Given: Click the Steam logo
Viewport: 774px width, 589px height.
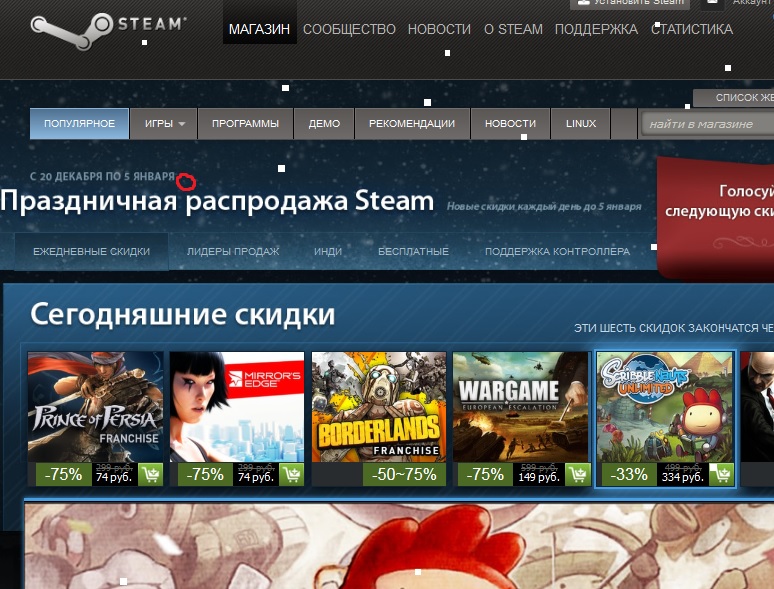Looking at the screenshot, I should [109, 31].
